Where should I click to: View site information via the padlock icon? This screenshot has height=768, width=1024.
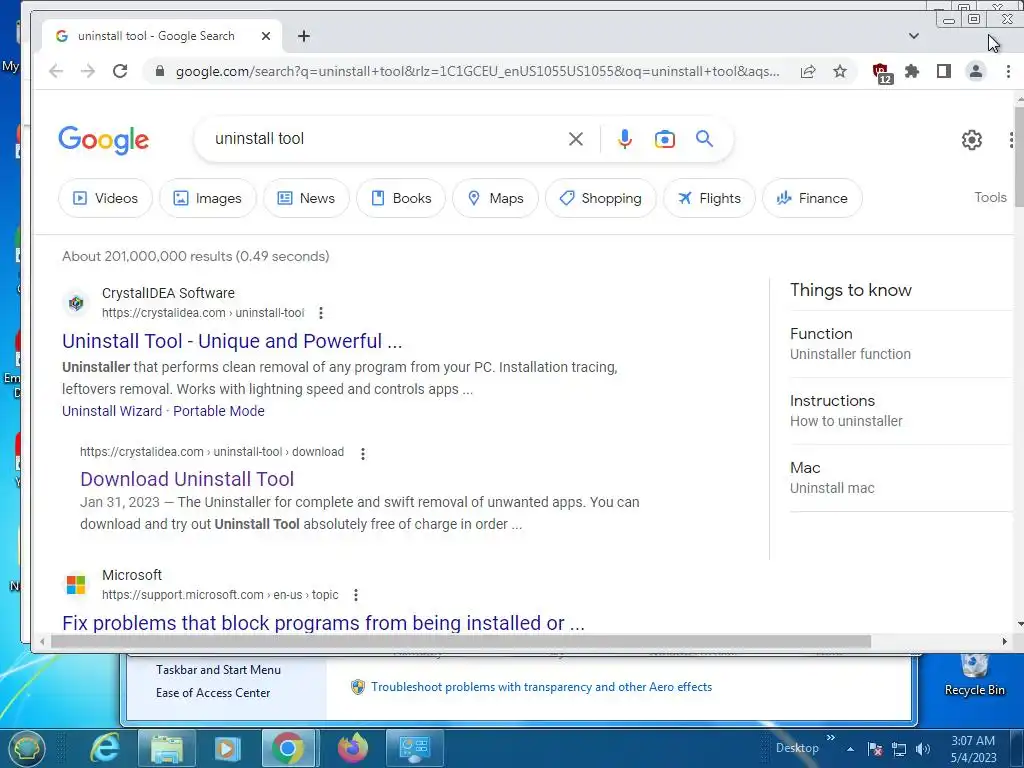coord(159,71)
